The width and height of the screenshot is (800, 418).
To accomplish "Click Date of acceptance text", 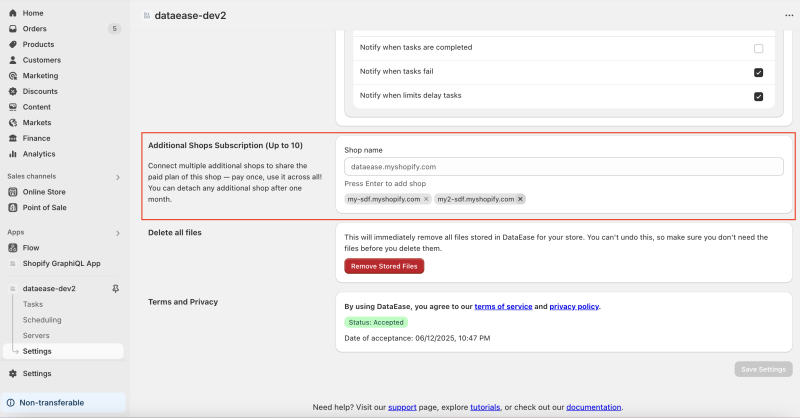I will (x=417, y=338).
